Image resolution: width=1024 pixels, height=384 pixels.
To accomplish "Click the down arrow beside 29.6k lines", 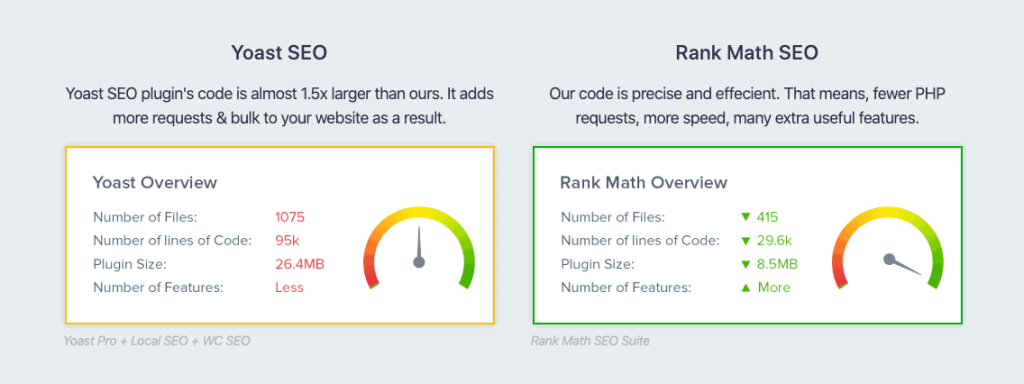I will [745, 241].
